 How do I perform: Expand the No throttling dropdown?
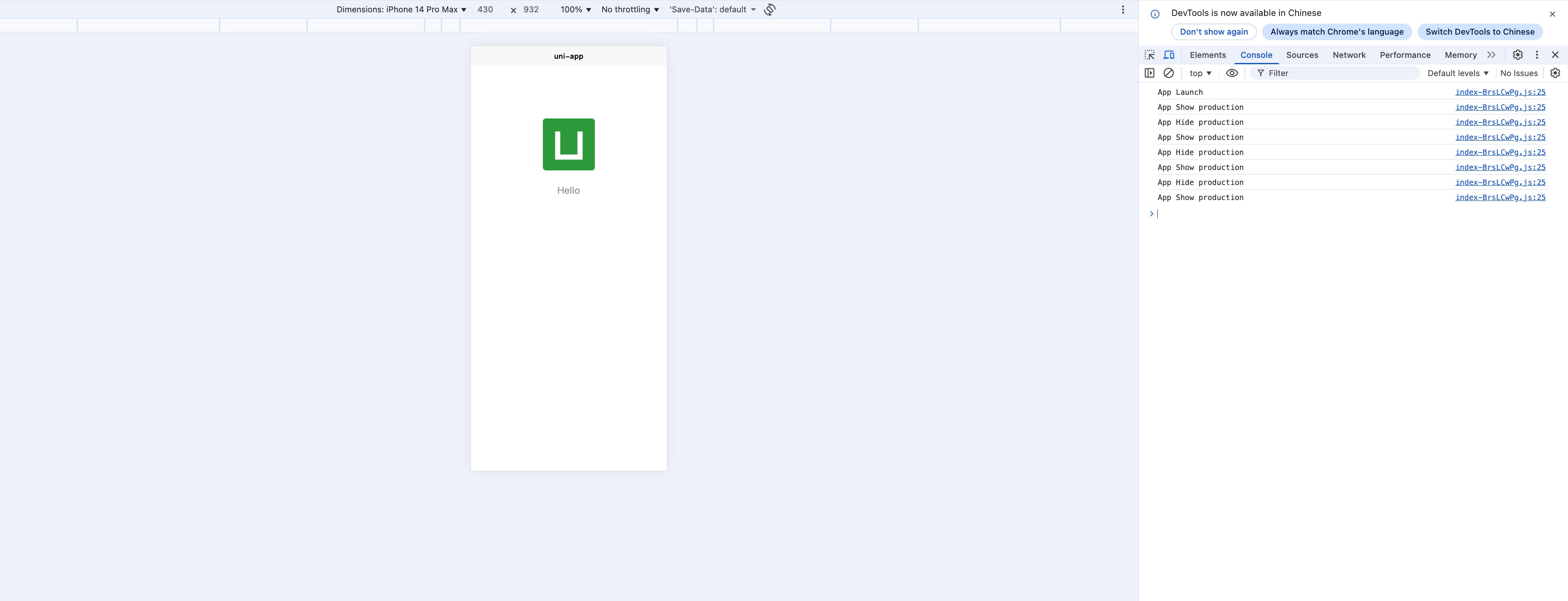click(x=630, y=10)
